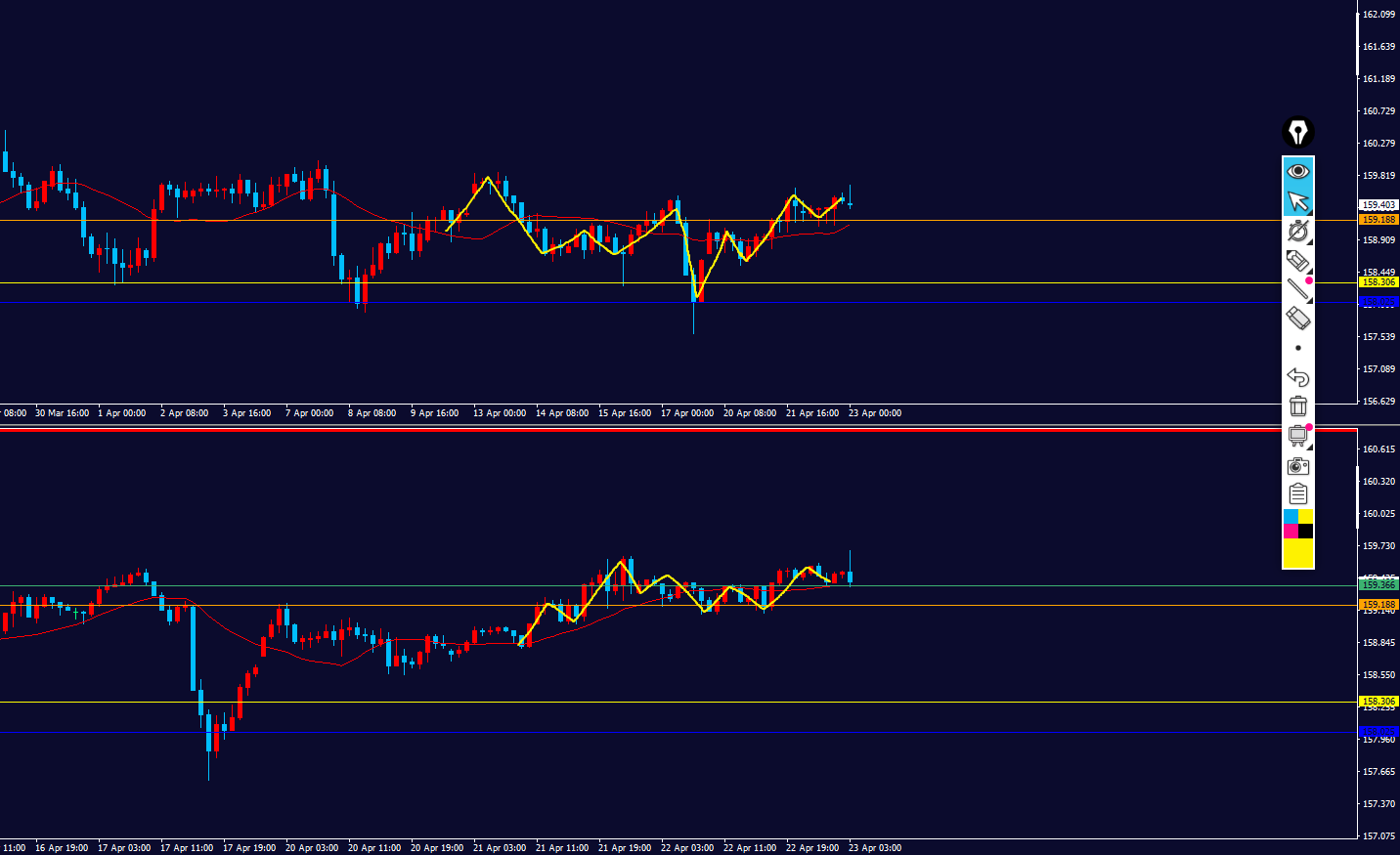The height and width of the screenshot is (855, 1400).
Task: Open the Epic Pen logo menu
Action: click(x=1297, y=132)
